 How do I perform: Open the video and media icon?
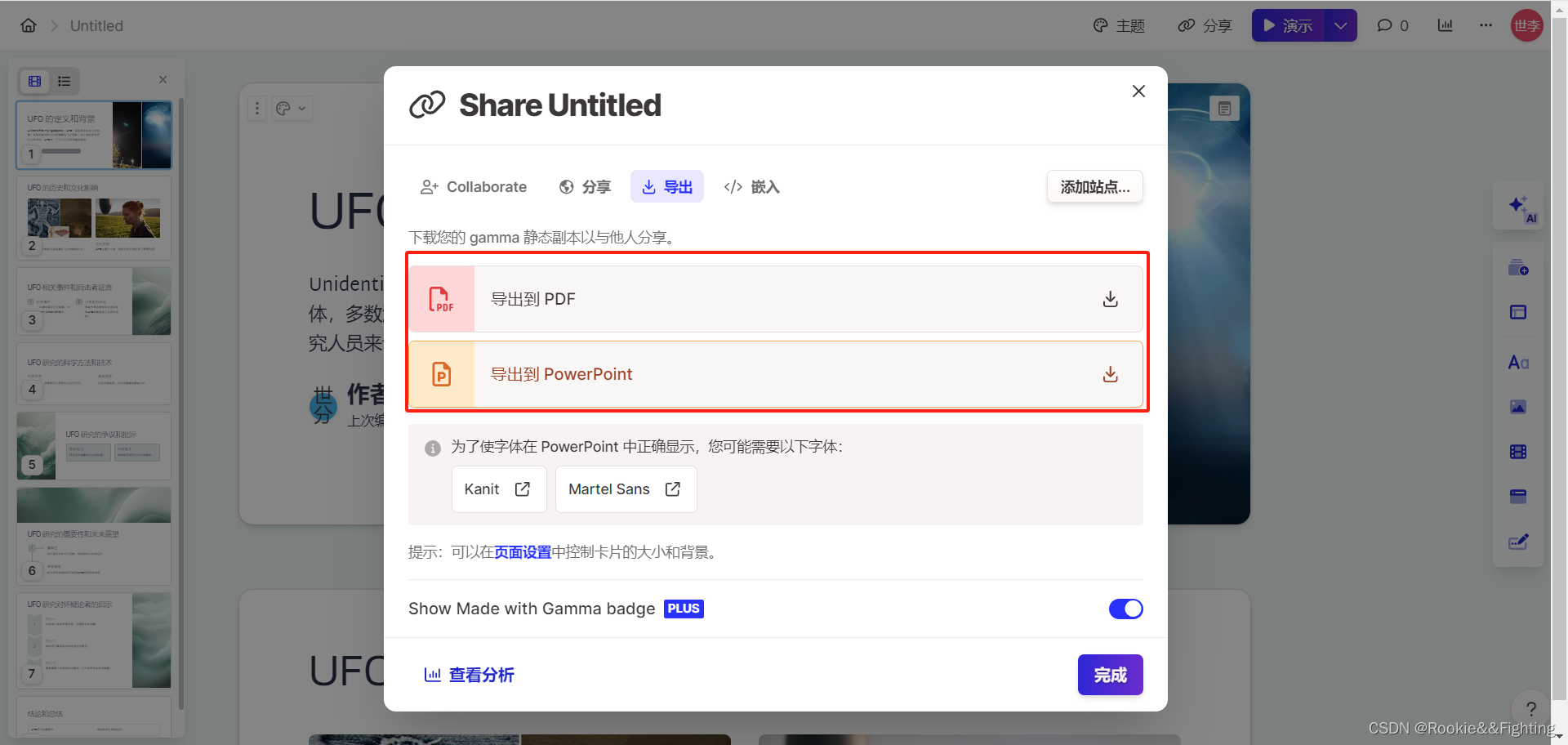tap(1518, 452)
